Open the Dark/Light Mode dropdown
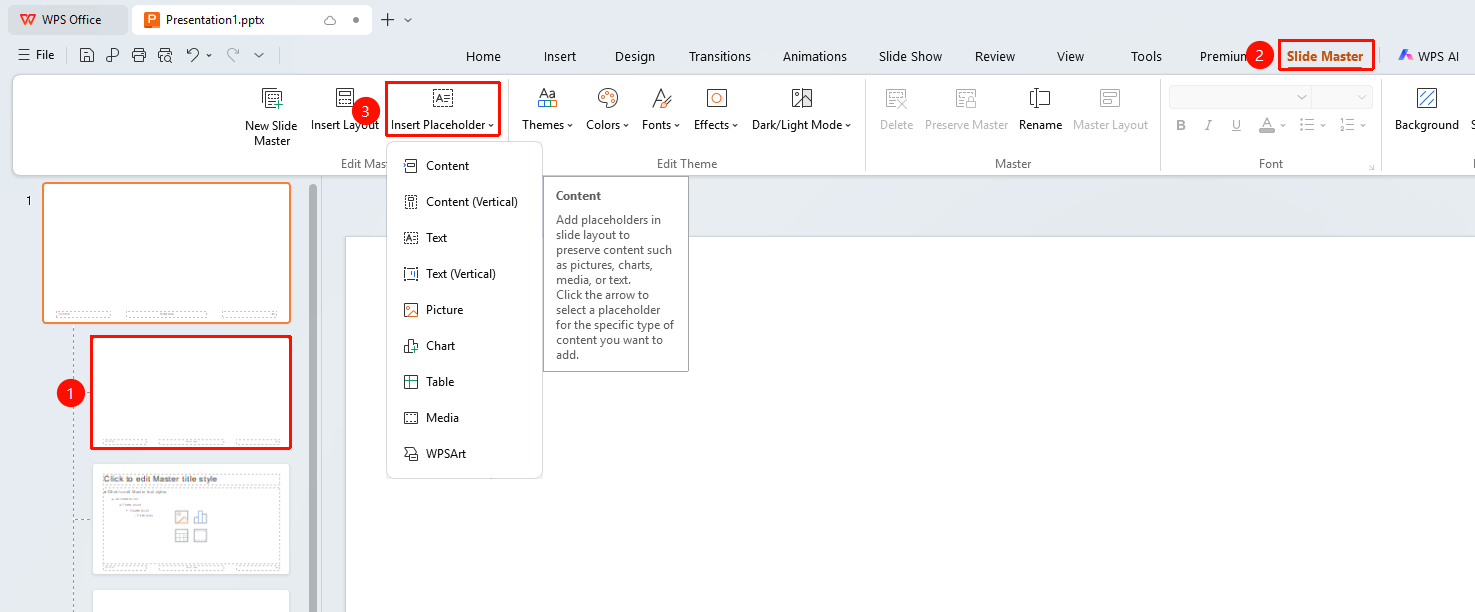1475x612 pixels. click(801, 110)
